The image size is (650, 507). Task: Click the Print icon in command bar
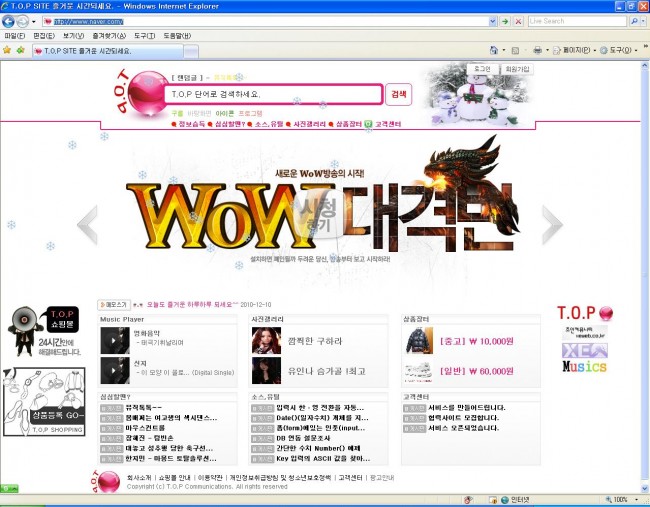click(x=538, y=50)
